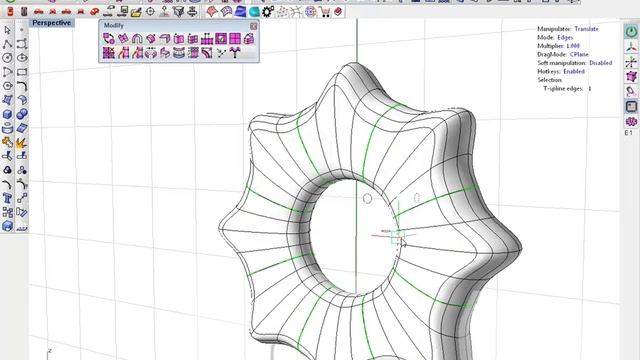The height and width of the screenshot is (360, 640).
Task: Select the Polyline tool
Action: tap(7, 44)
